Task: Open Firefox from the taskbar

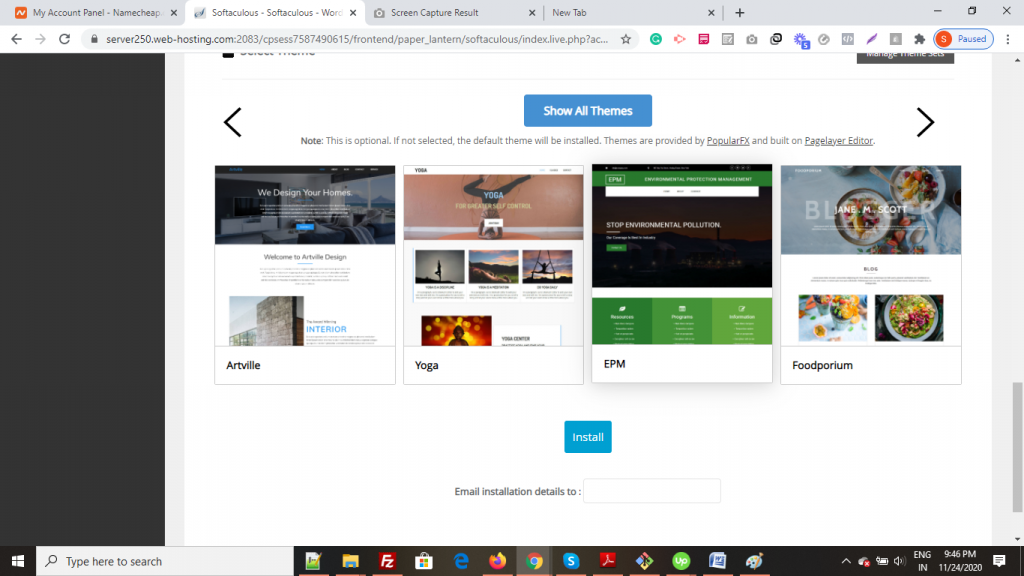Action: [x=497, y=561]
